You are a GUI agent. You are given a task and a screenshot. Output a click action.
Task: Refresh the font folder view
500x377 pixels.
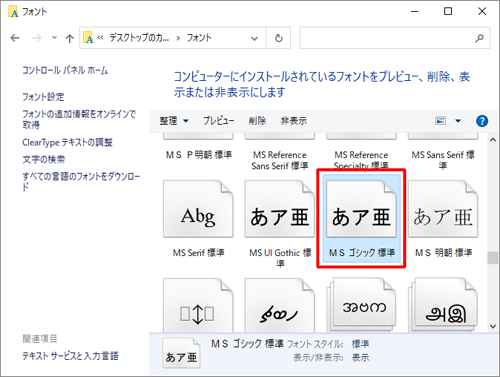coord(279,38)
